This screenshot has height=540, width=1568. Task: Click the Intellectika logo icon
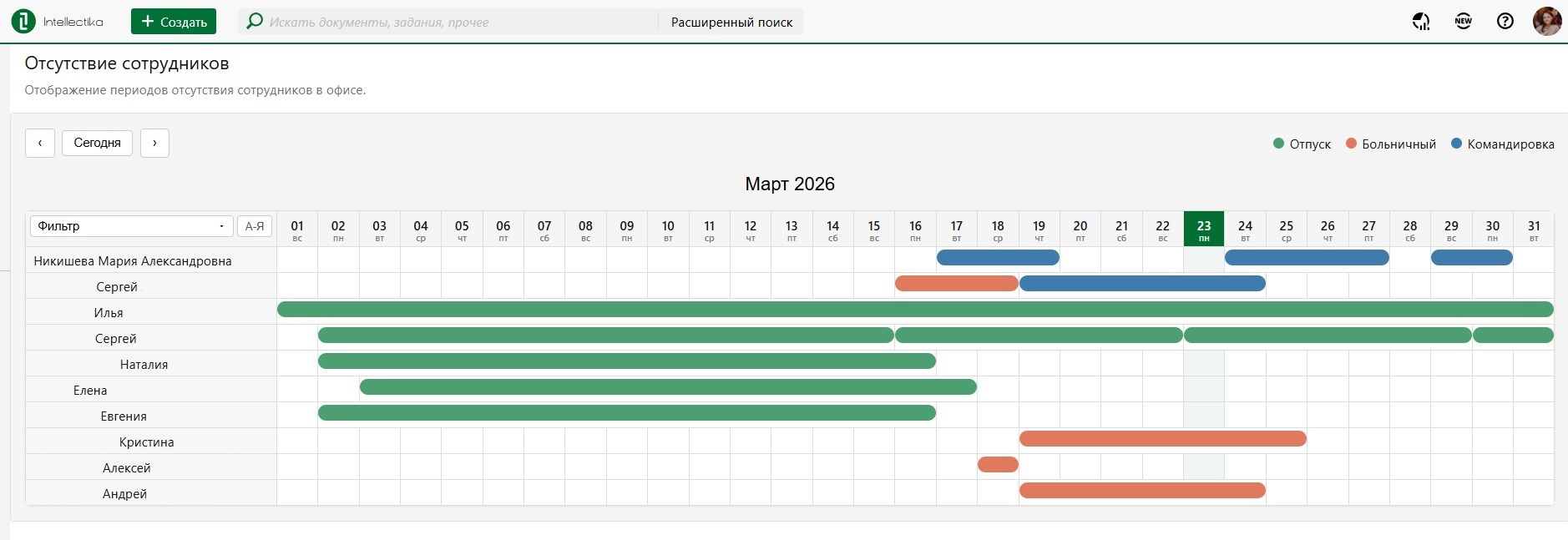(x=23, y=22)
